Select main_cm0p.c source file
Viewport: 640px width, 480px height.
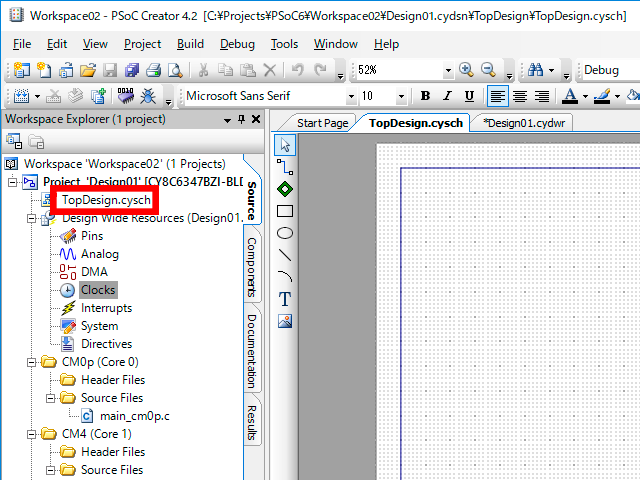[135, 416]
